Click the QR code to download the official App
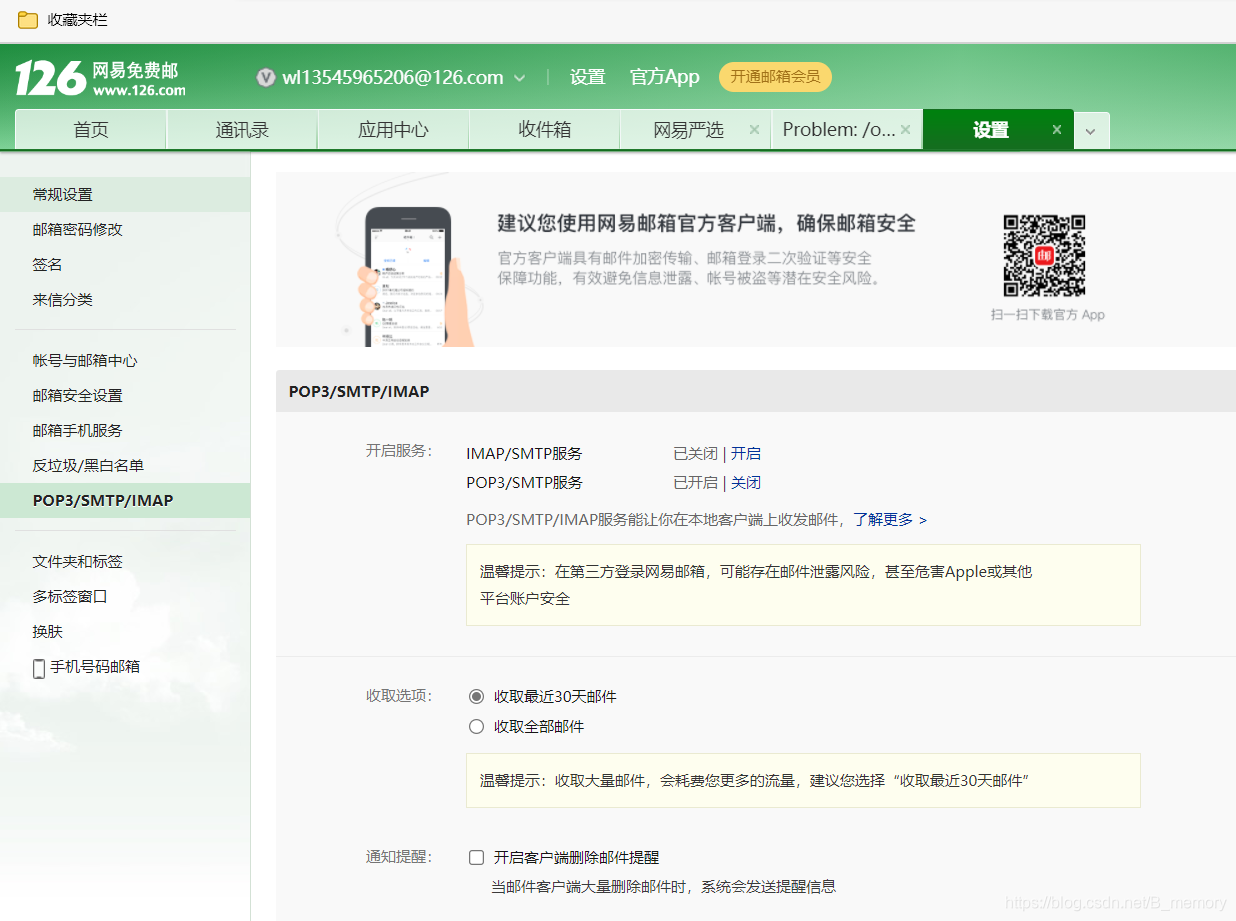 (1044, 257)
